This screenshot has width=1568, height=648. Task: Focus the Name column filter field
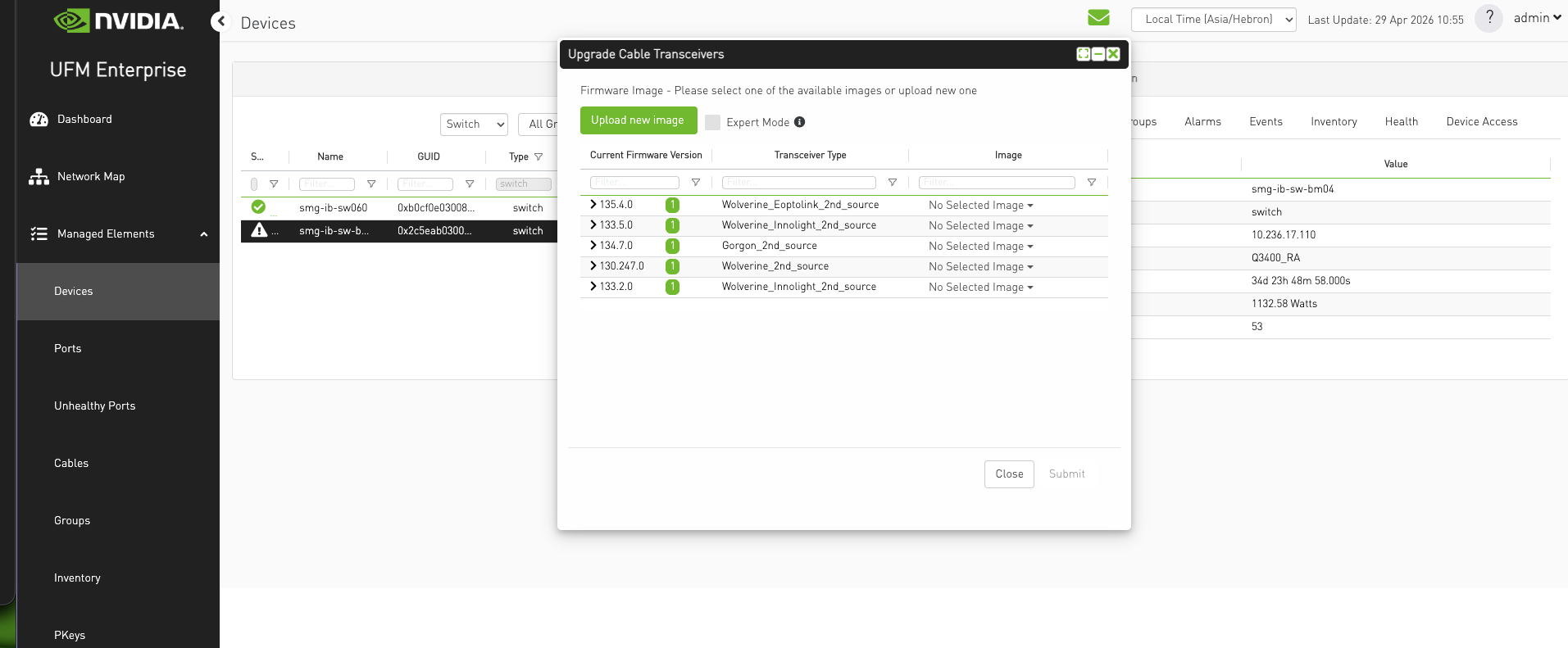[327, 184]
